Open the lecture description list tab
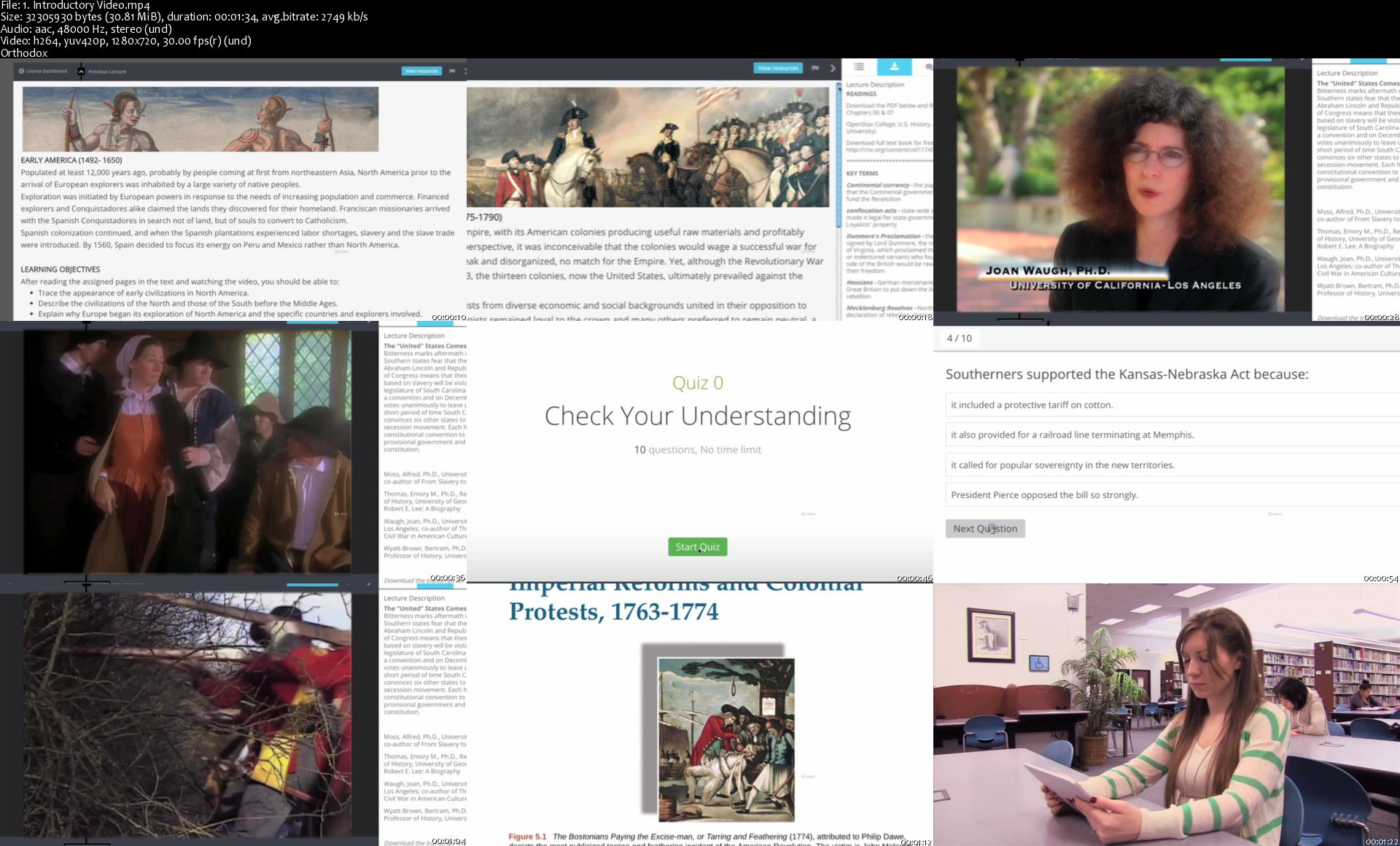Screen dimensions: 1400x846 [859, 66]
